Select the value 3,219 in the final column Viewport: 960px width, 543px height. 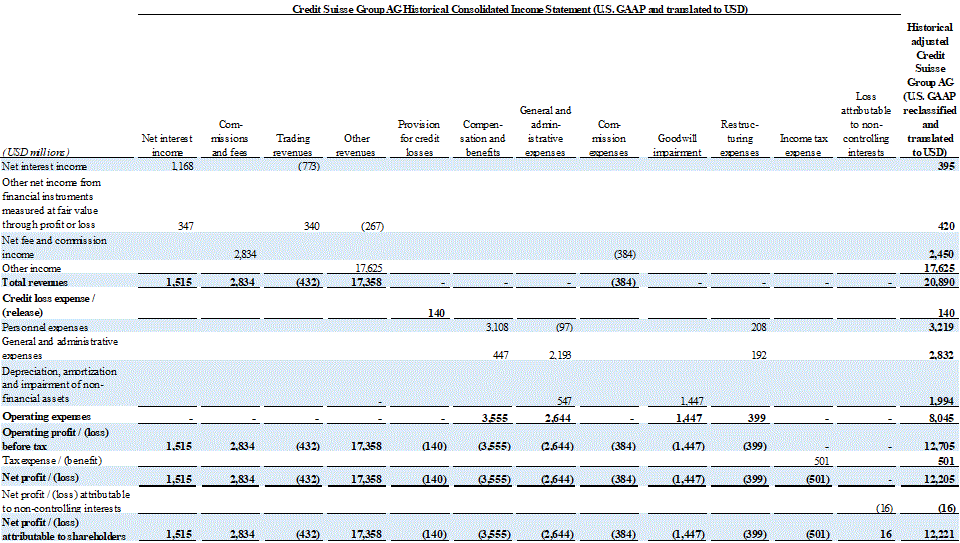[x=942, y=327]
